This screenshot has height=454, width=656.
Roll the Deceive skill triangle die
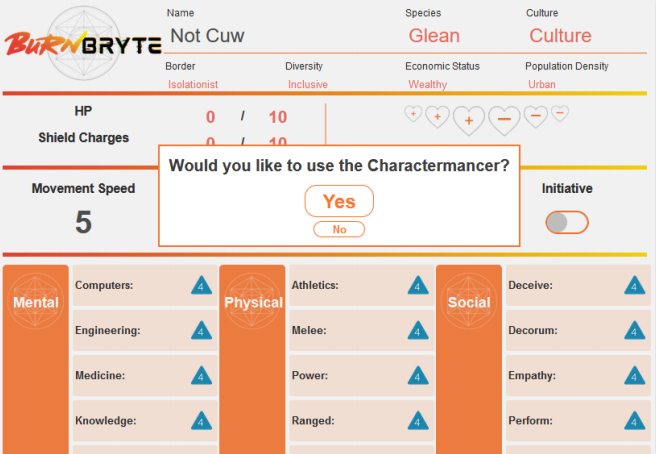tap(635, 286)
